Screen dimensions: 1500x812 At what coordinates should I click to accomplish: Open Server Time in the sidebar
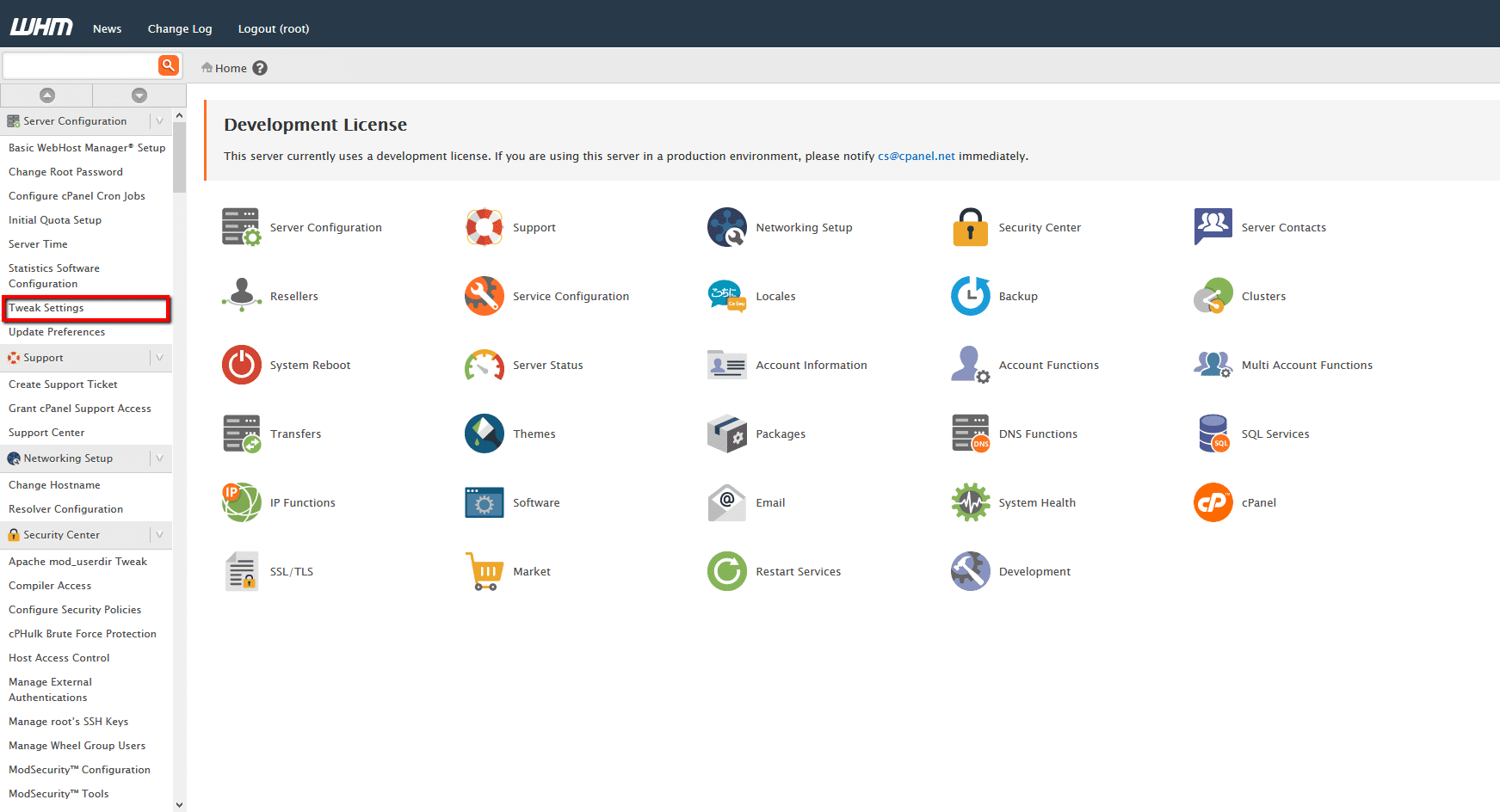(x=38, y=244)
